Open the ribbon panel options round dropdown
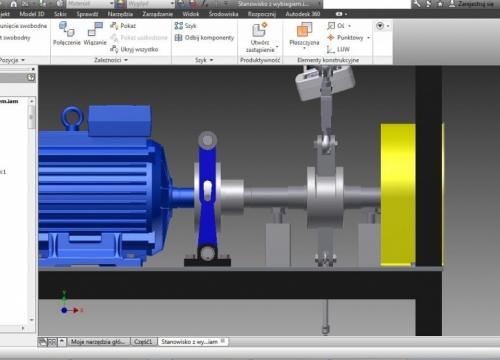 point(382,26)
